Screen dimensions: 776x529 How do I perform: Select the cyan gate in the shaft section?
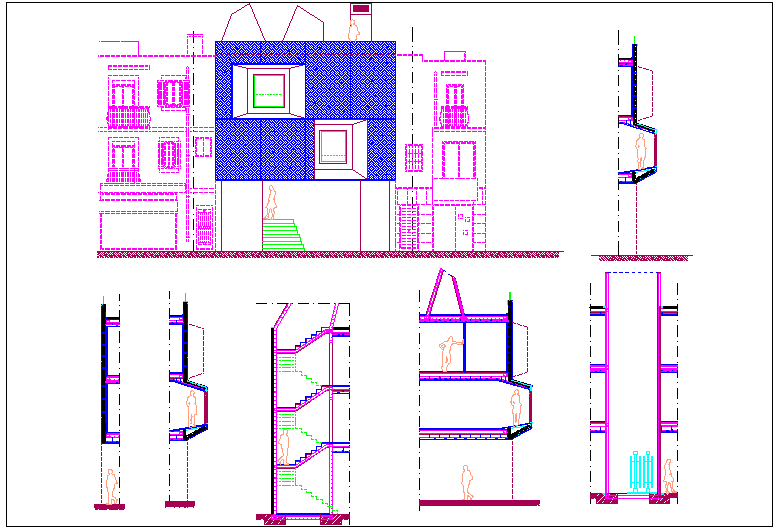point(642,472)
